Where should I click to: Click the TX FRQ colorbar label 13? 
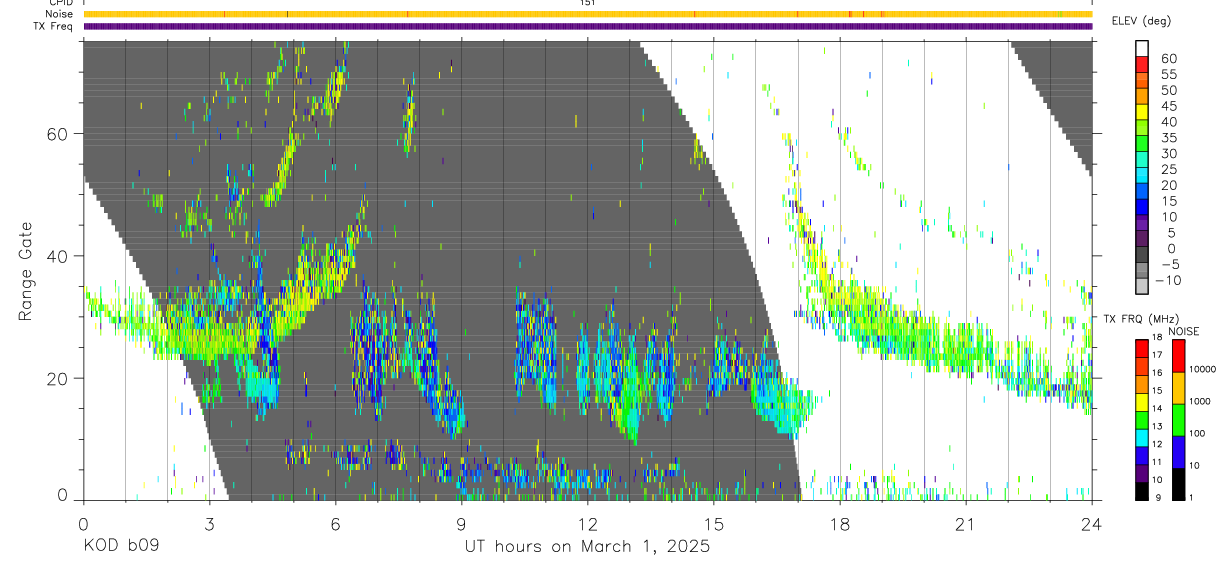[1157, 426]
